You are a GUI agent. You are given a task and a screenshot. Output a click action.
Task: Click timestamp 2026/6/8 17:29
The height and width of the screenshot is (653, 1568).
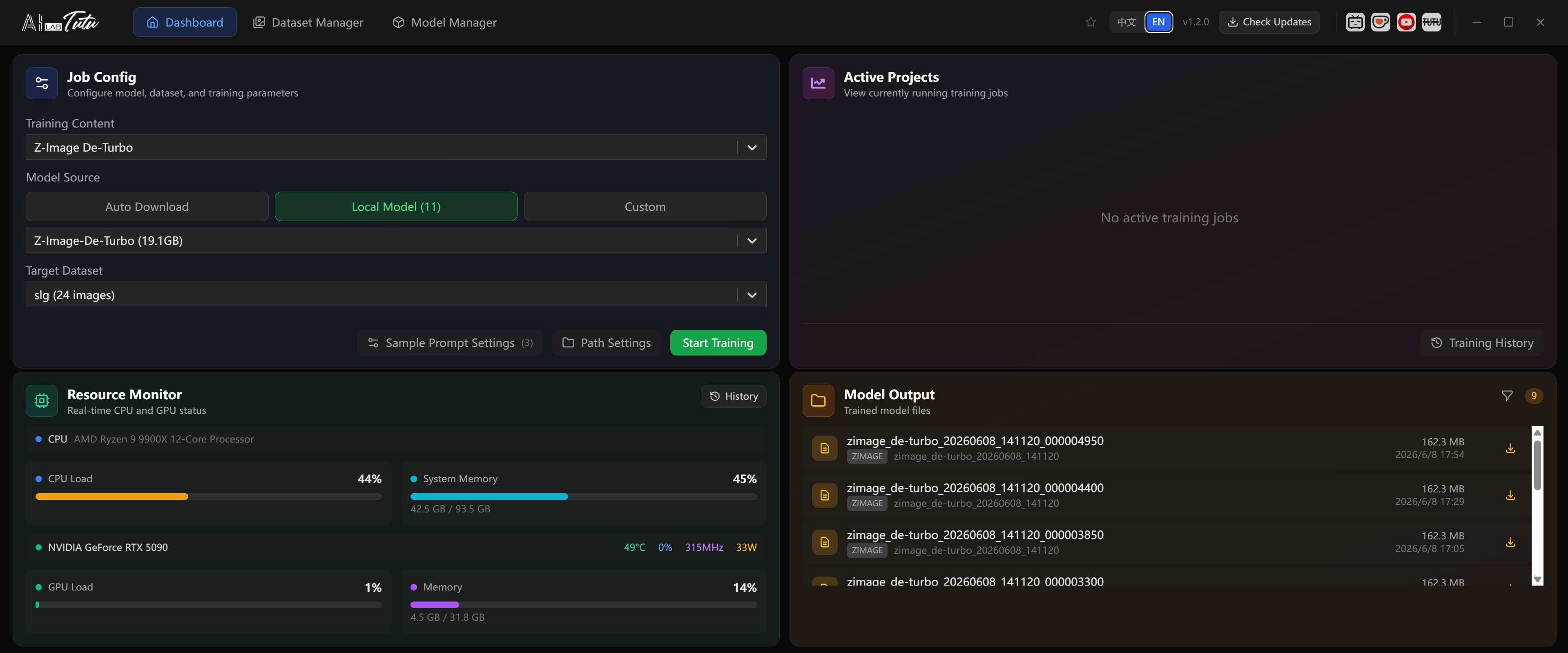1429,501
